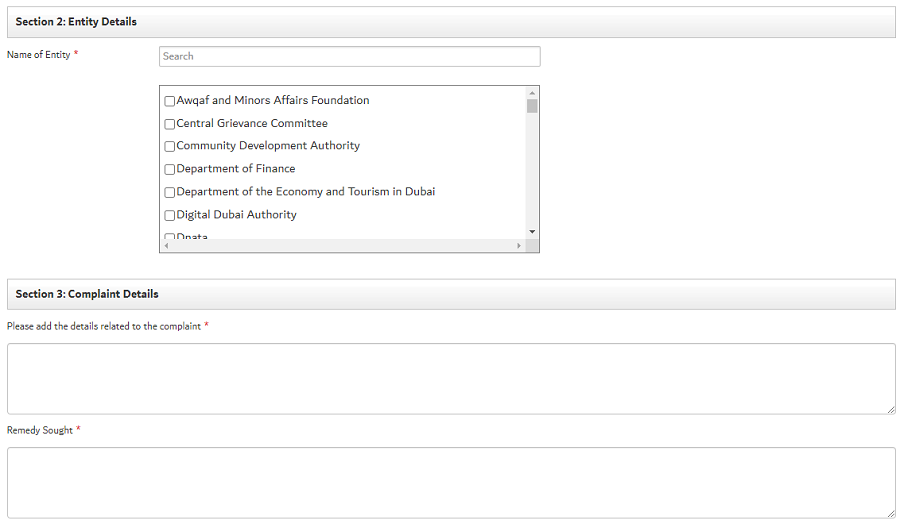
Task: Click the entity list horizontal scrollbar track
Action: (x=342, y=246)
